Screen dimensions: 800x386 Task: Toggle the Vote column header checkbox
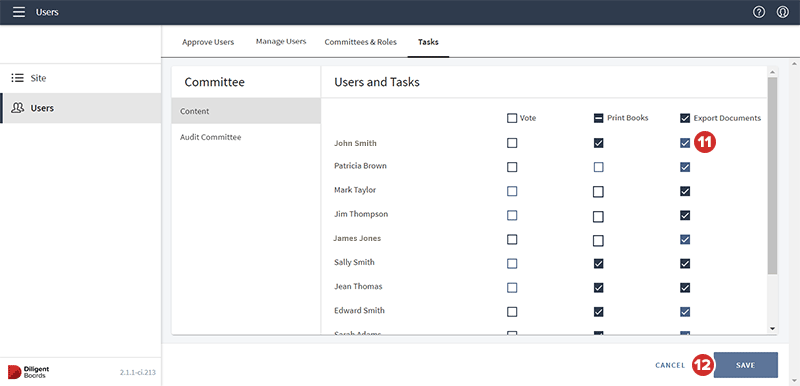512,118
